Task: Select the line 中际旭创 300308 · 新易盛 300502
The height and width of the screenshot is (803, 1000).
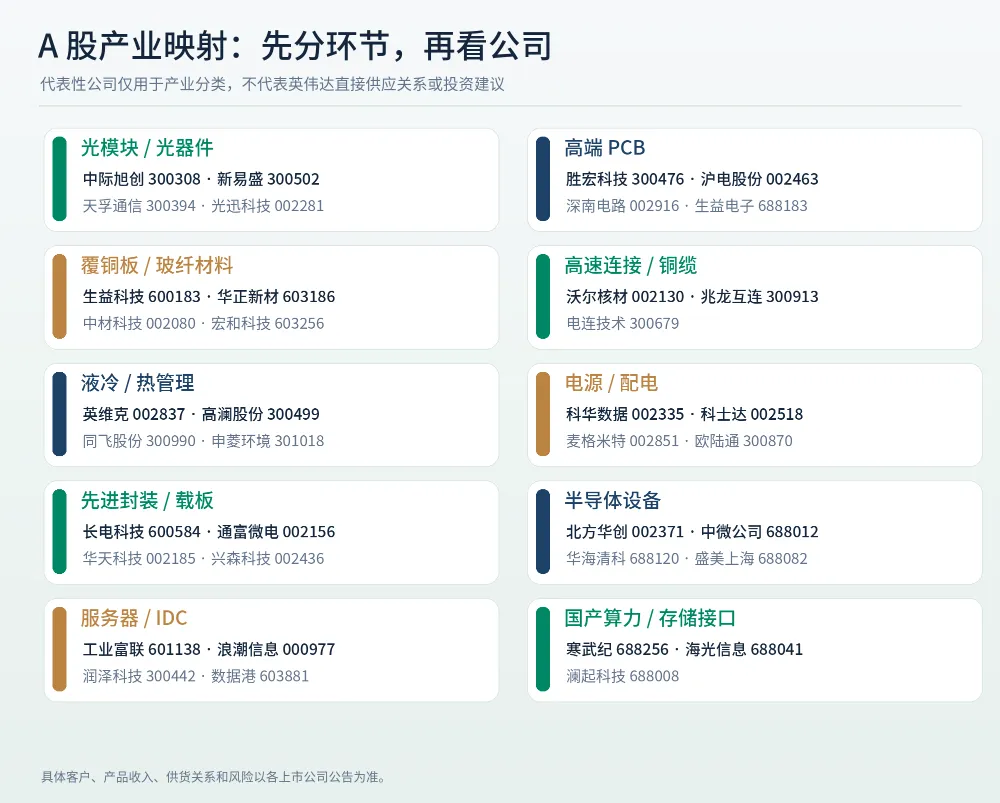Action: (x=201, y=179)
